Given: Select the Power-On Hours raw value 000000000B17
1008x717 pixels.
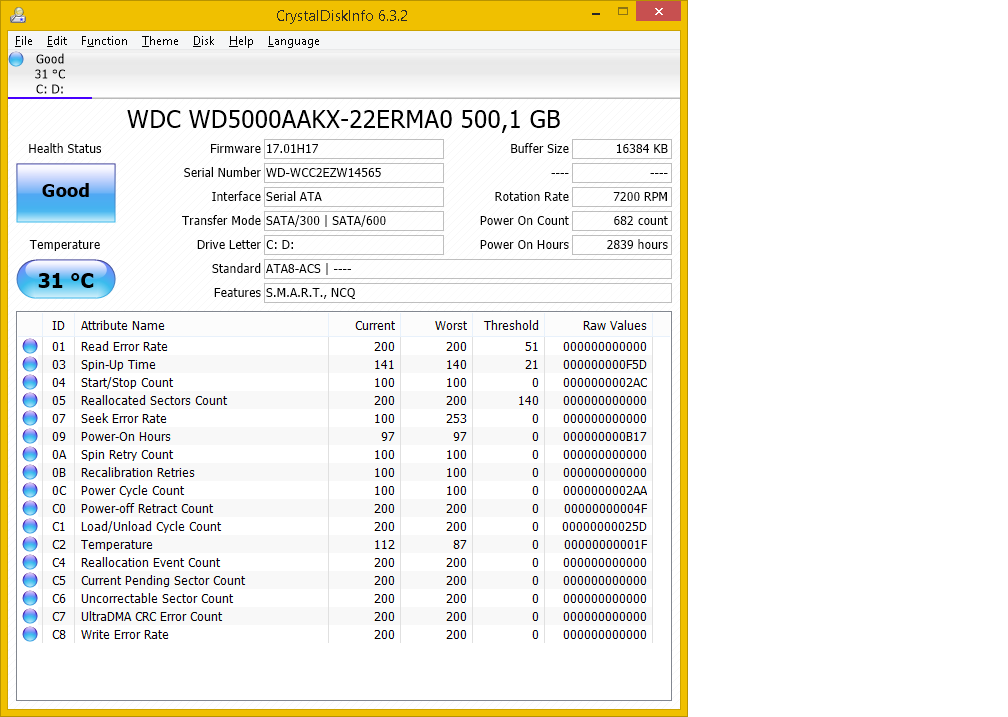Looking at the screenshot, I should pyautogui.click(x=605, y=437).
